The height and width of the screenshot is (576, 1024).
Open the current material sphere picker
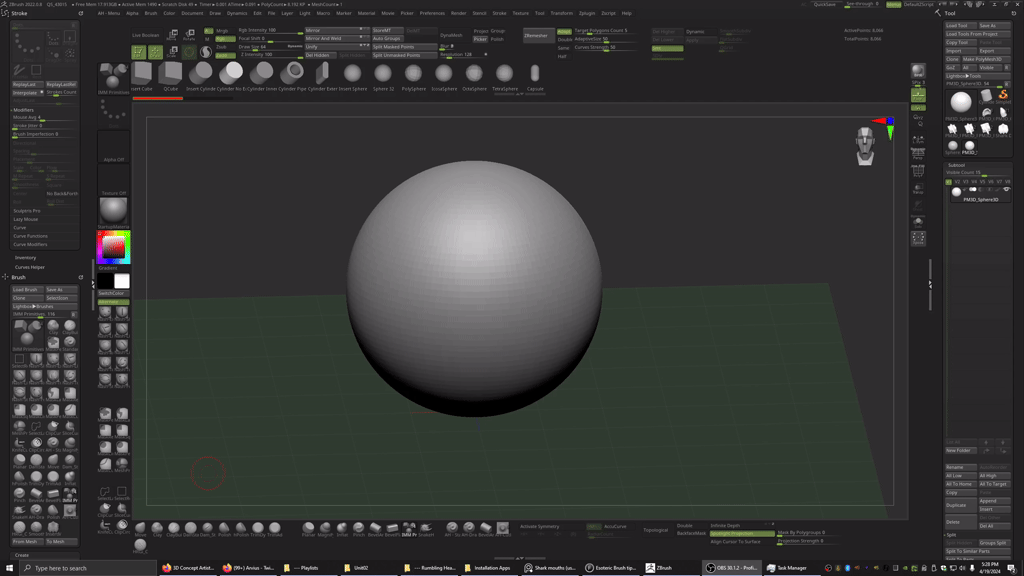click(113, 211)
